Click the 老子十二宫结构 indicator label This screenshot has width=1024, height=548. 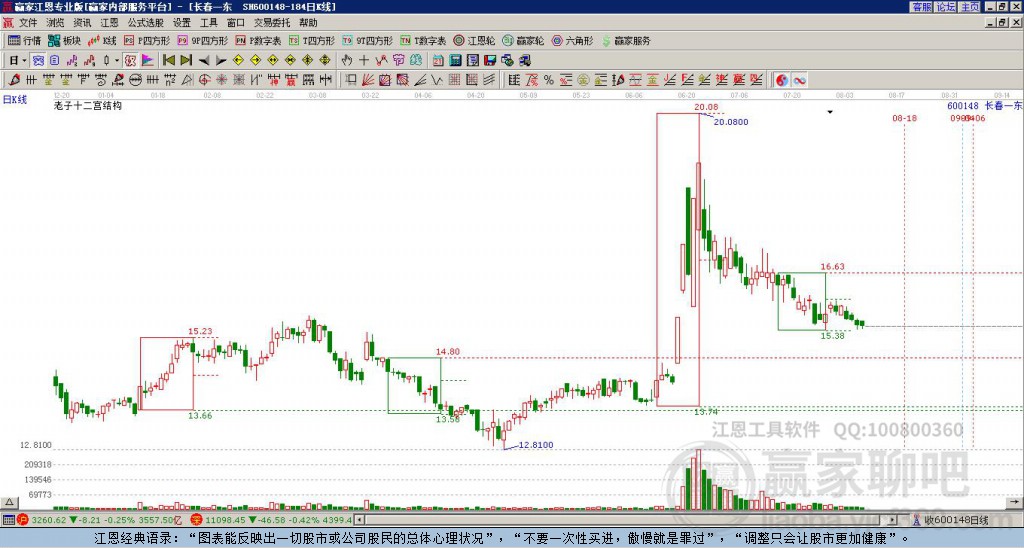pos(88,105)
